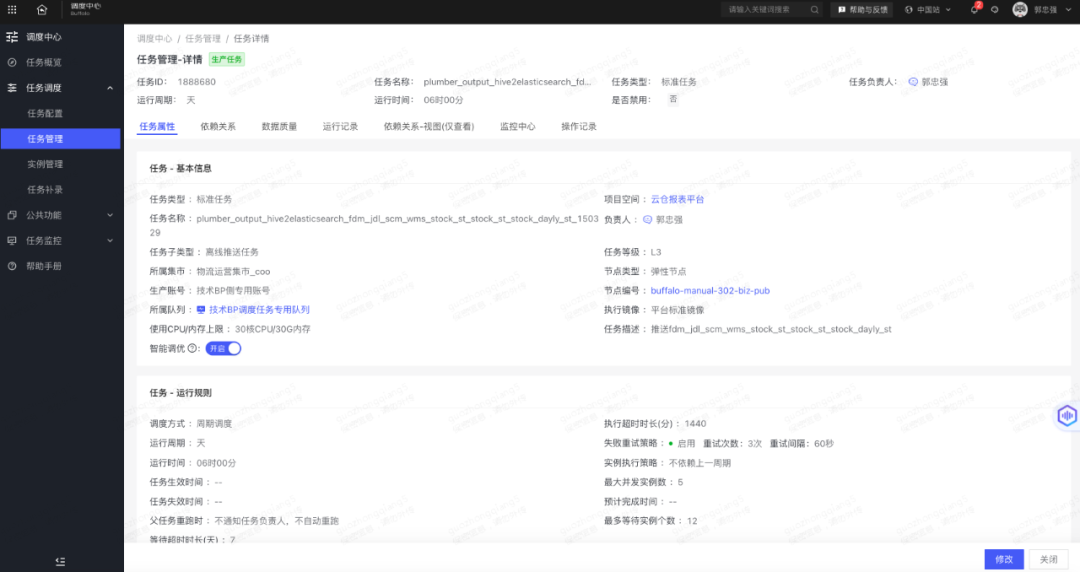Select the 任务属性 tab

(157, 127)
